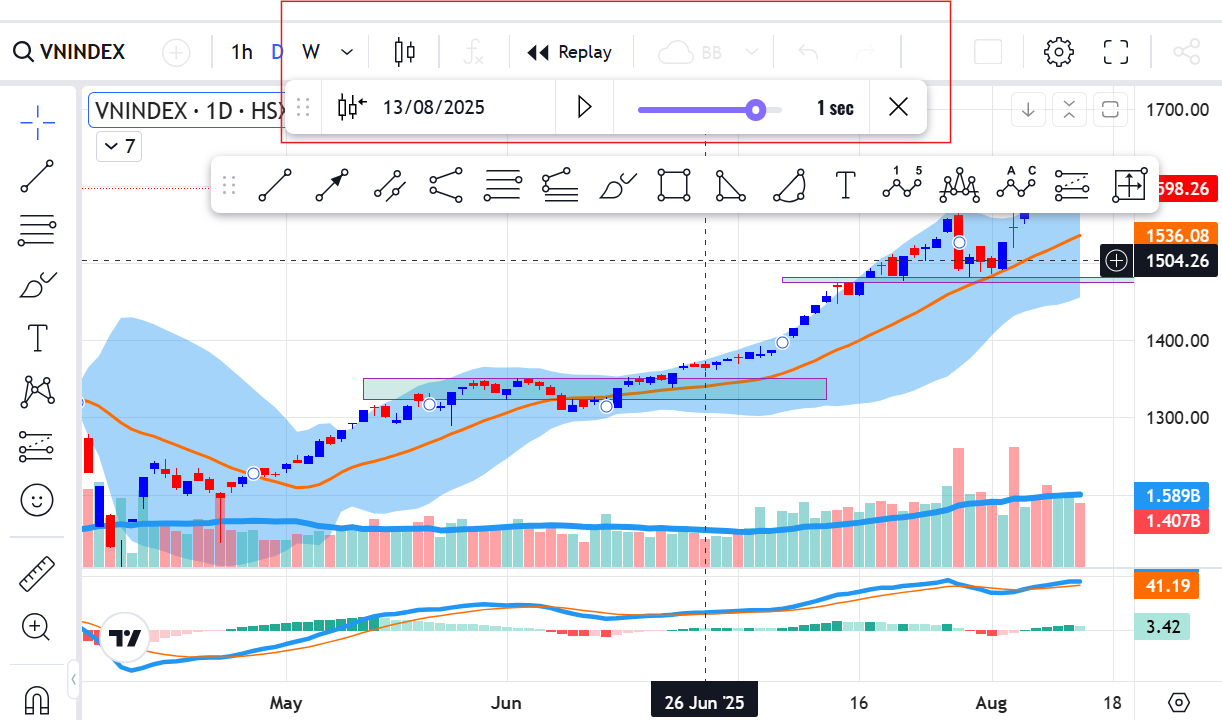Expand the collapsed 7 indicators legend
This screenshot has width=1222, height=720.
119,147
